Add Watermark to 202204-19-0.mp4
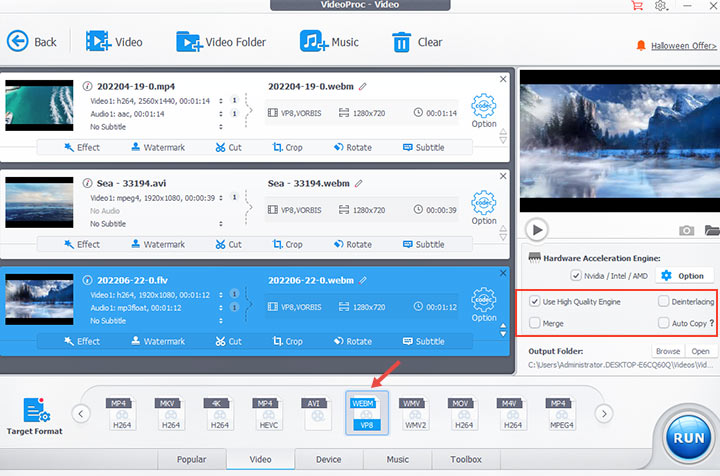Image resolution: width=720 pixels, height=476 pixels. [x=158, y=147]
